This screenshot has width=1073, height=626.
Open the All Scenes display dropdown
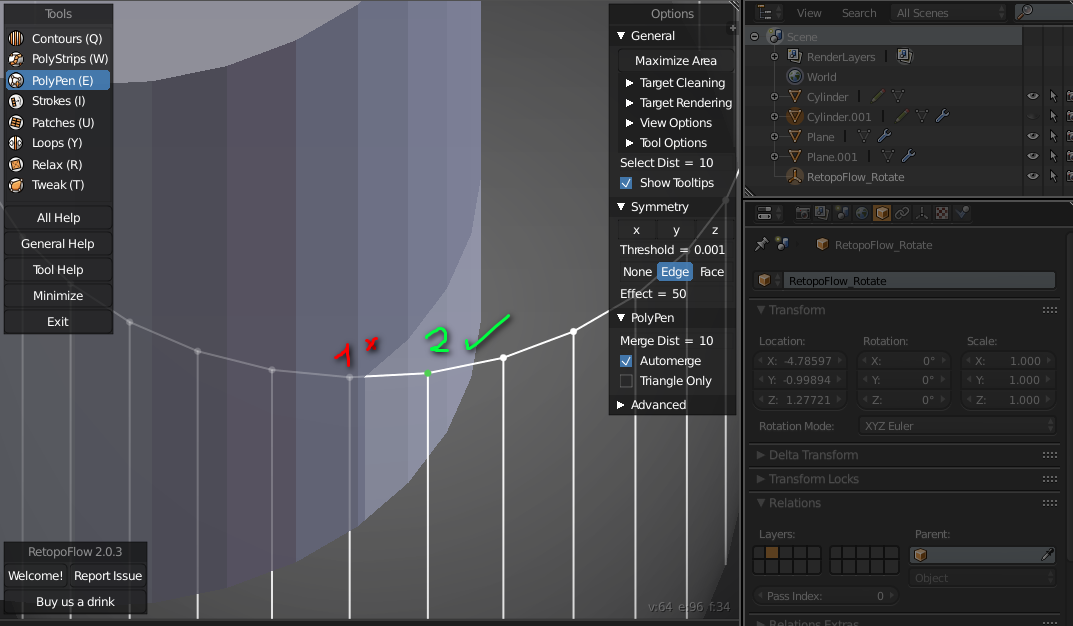tap(950, 12)
